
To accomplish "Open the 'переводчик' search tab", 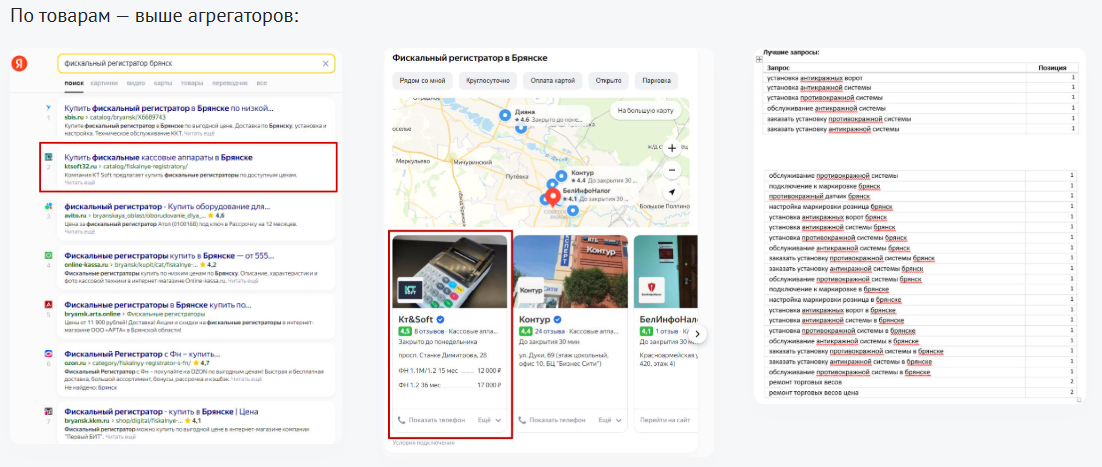I will 230,83.
